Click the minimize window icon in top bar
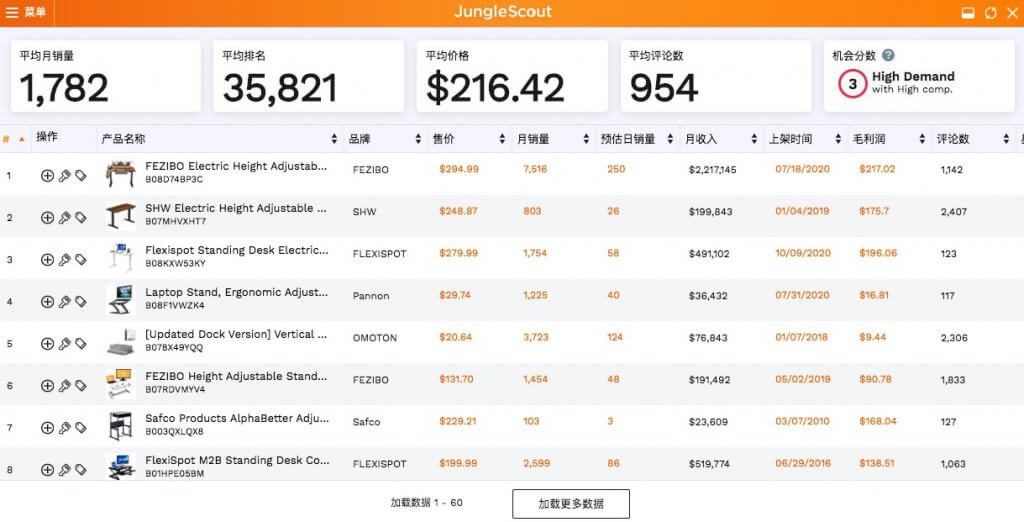The height and width of the screenshot is (522, 1024). coord(968,13)
